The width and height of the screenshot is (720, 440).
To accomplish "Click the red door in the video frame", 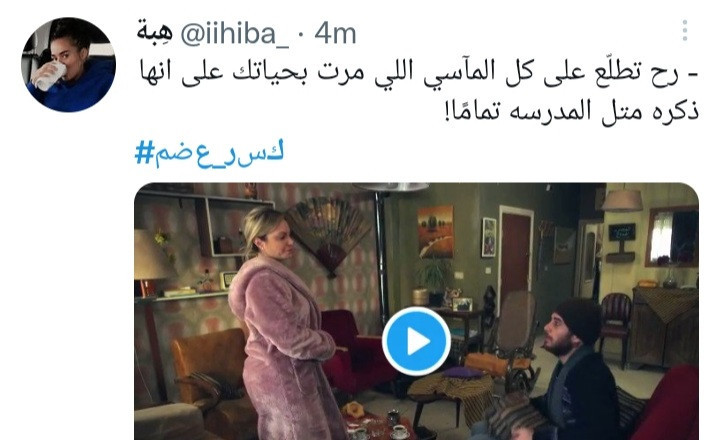I will [x=516, y=257].
